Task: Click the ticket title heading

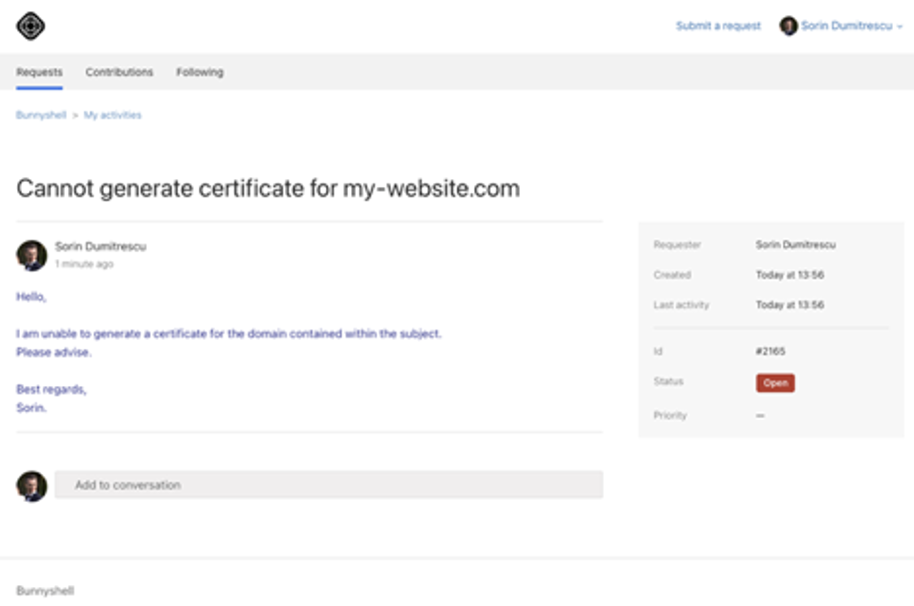Action: 268,189
